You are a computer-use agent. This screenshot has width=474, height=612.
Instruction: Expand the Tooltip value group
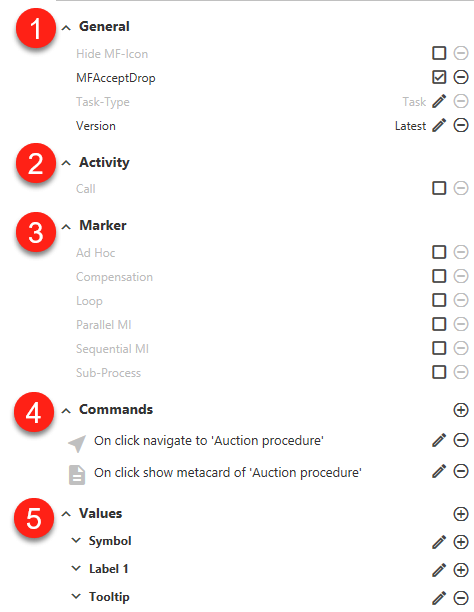76,596
